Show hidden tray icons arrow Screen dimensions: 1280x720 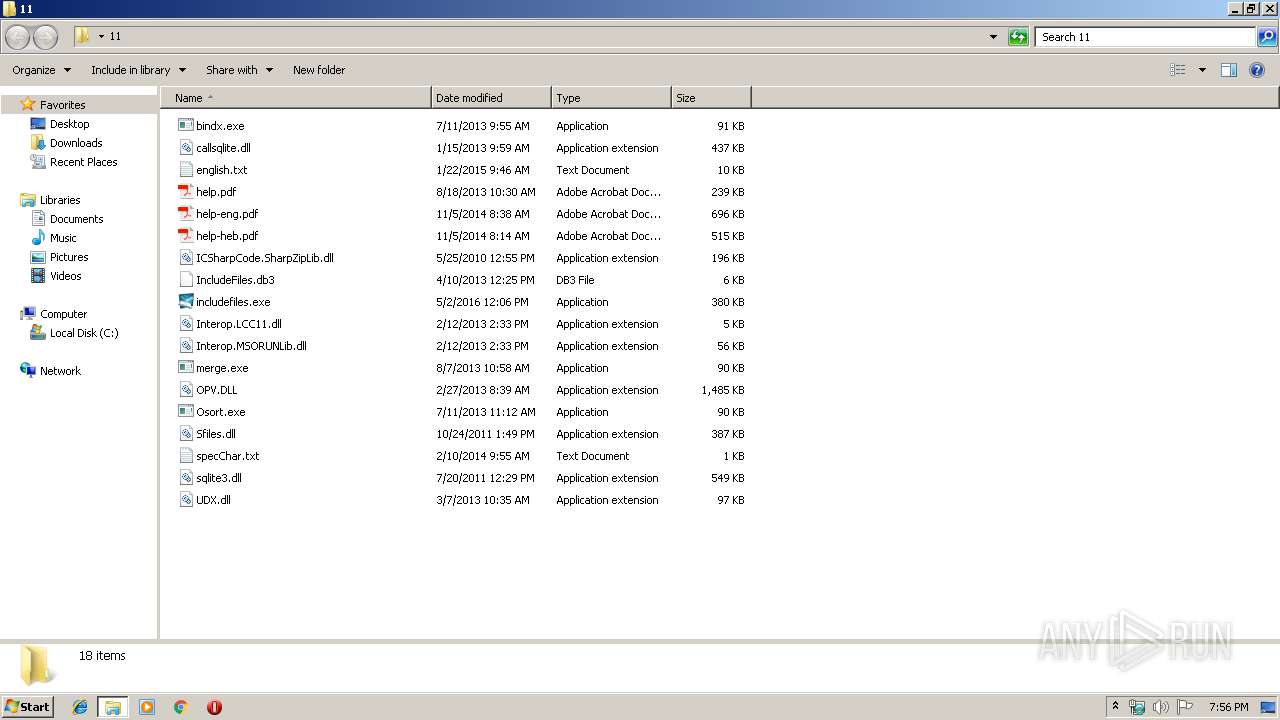pyautogui.click(x=1115, y=707)
